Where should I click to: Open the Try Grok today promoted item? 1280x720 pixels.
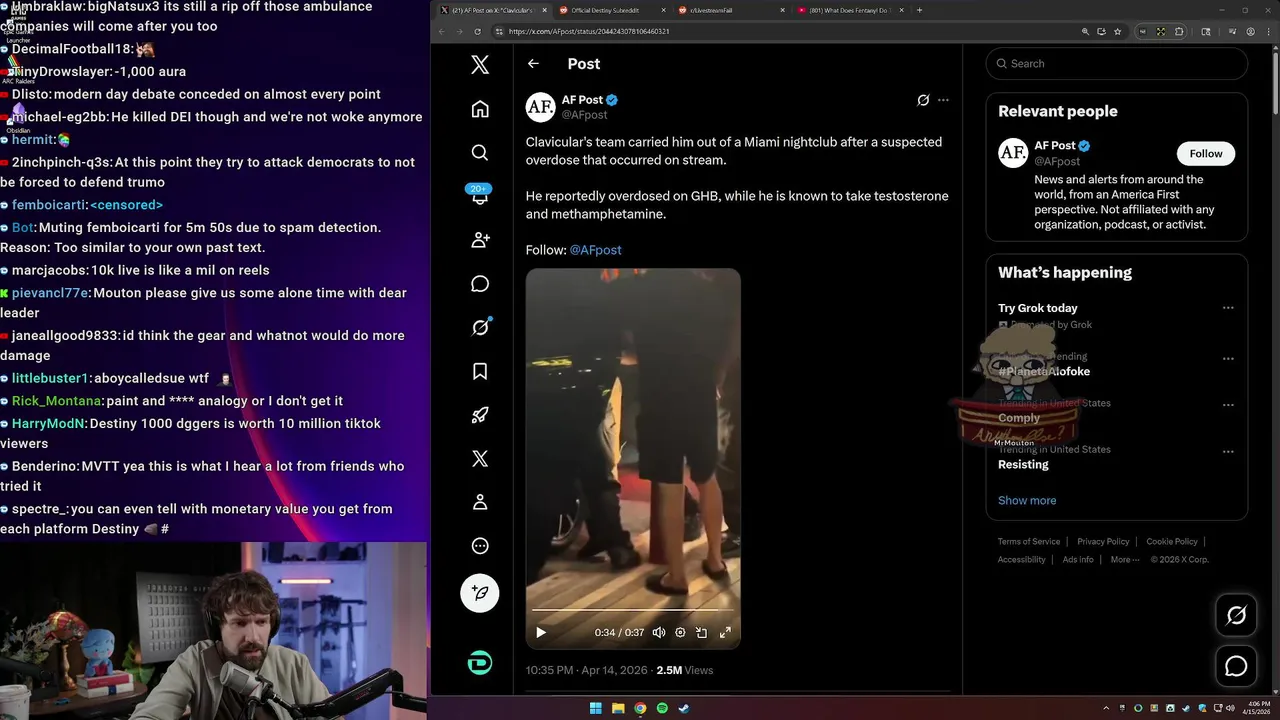(1037, 308)
